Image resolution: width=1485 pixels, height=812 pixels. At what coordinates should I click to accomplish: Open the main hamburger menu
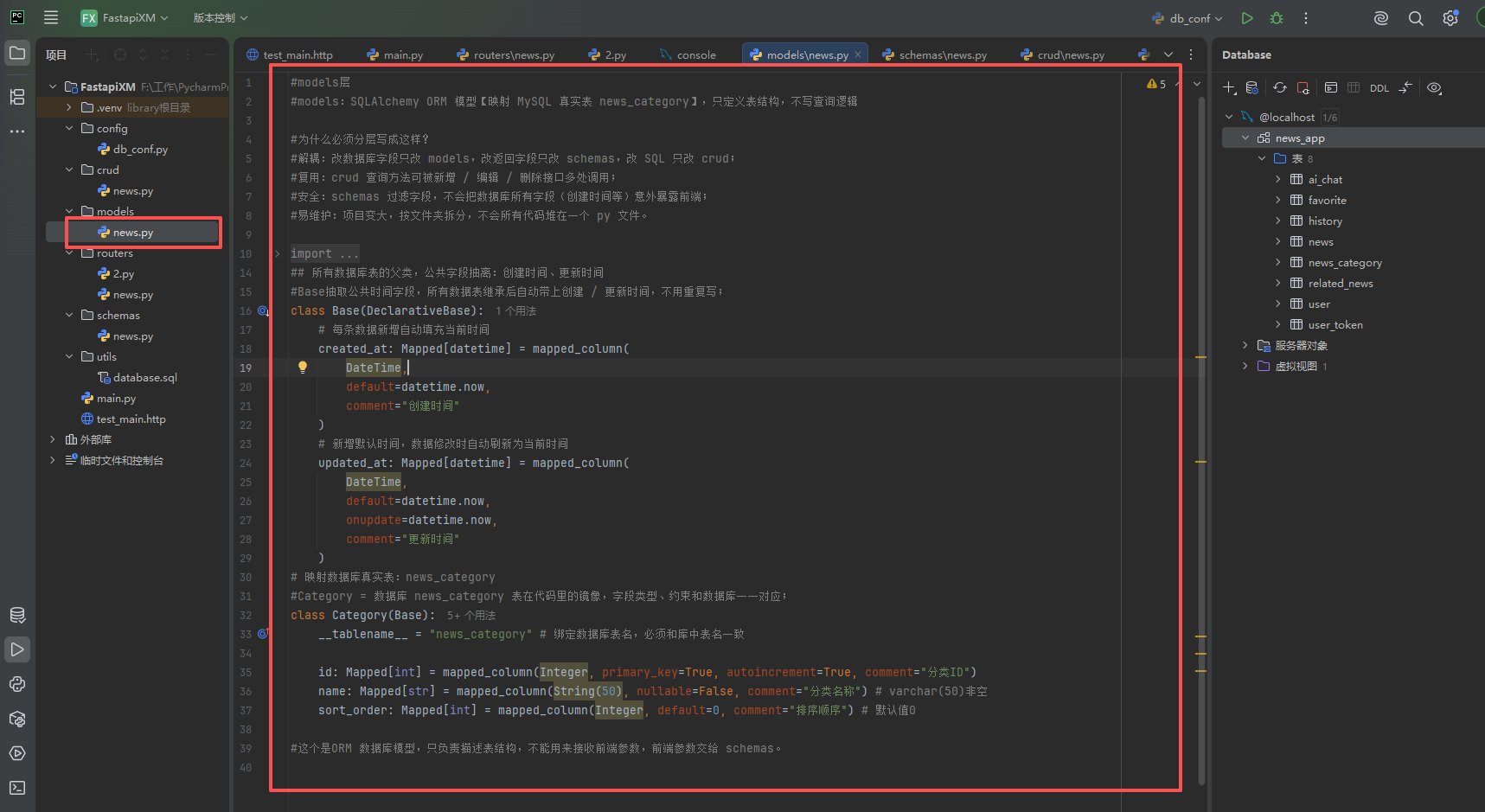coord(51,17)
